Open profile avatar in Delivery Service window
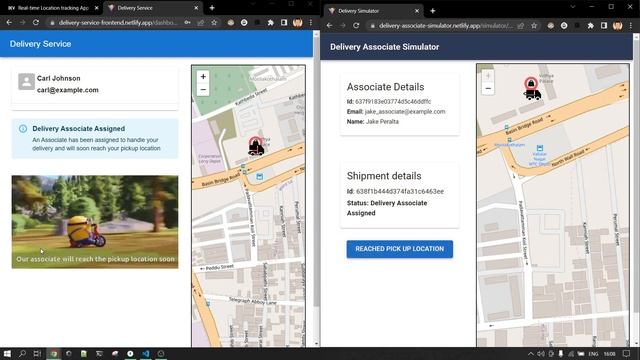 298,23
